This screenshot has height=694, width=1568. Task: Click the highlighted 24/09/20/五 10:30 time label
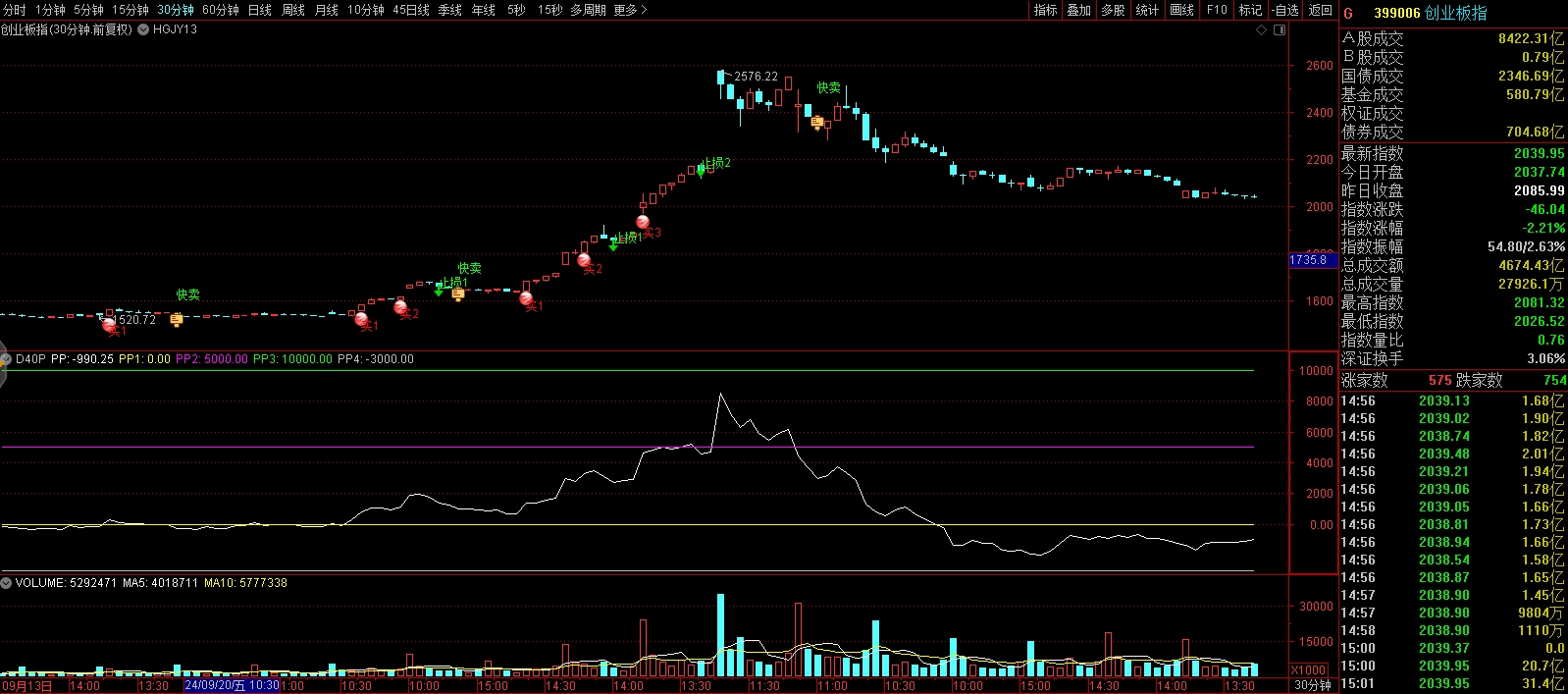click(232, 685)
